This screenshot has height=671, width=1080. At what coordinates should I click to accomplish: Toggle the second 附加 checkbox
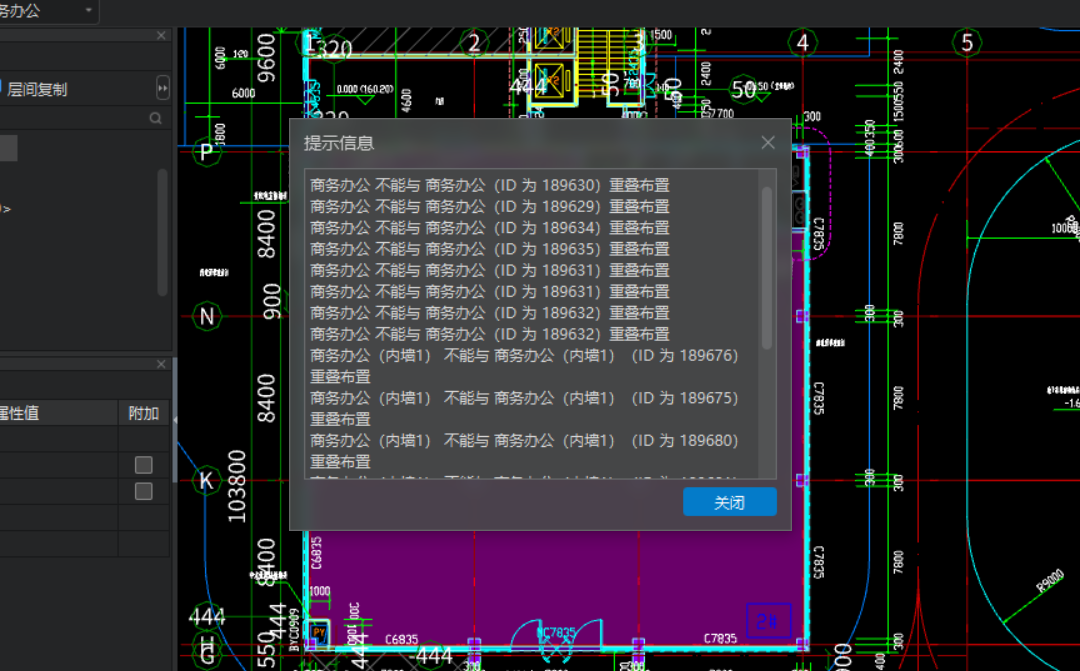142,492
